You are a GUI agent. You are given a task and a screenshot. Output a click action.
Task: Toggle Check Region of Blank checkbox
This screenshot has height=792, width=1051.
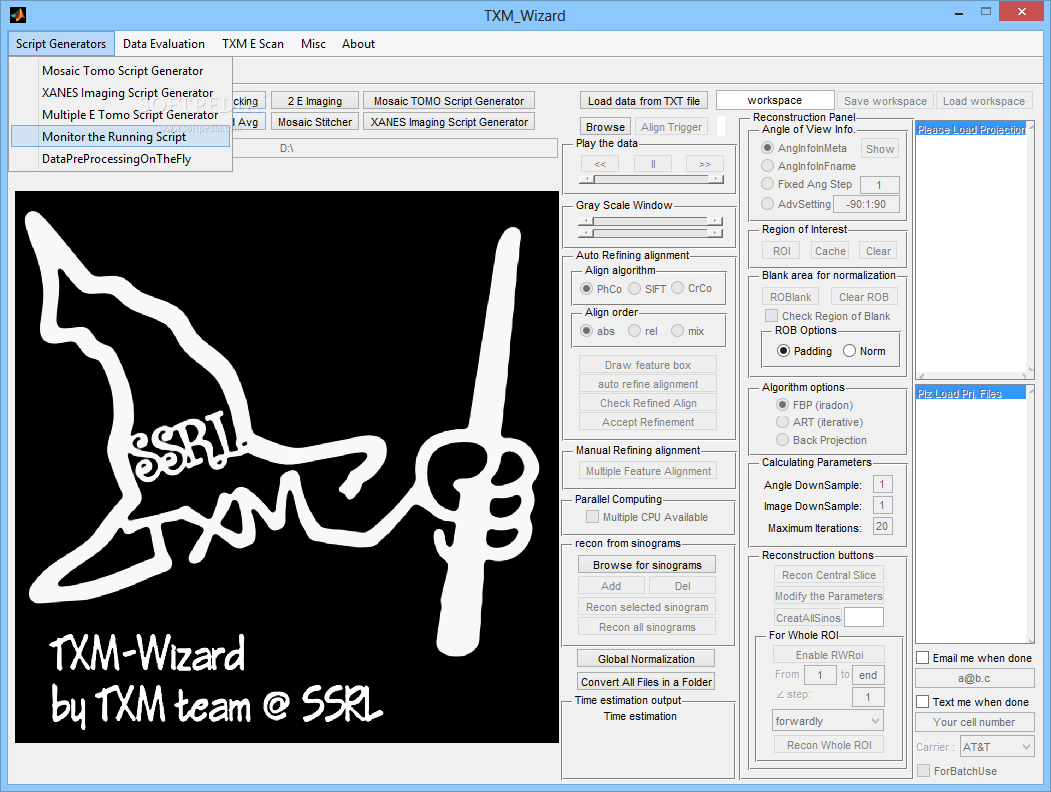[x=772, y=316]
